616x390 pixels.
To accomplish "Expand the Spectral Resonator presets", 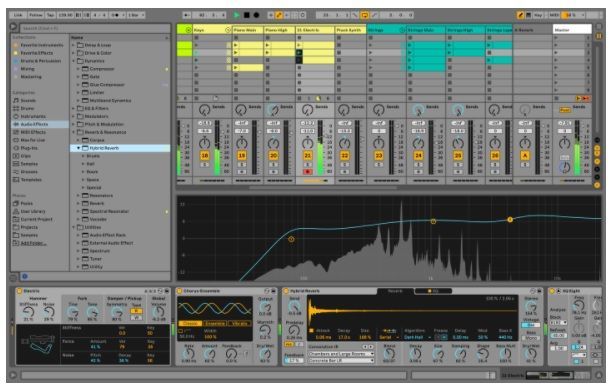I will [78, 211].
